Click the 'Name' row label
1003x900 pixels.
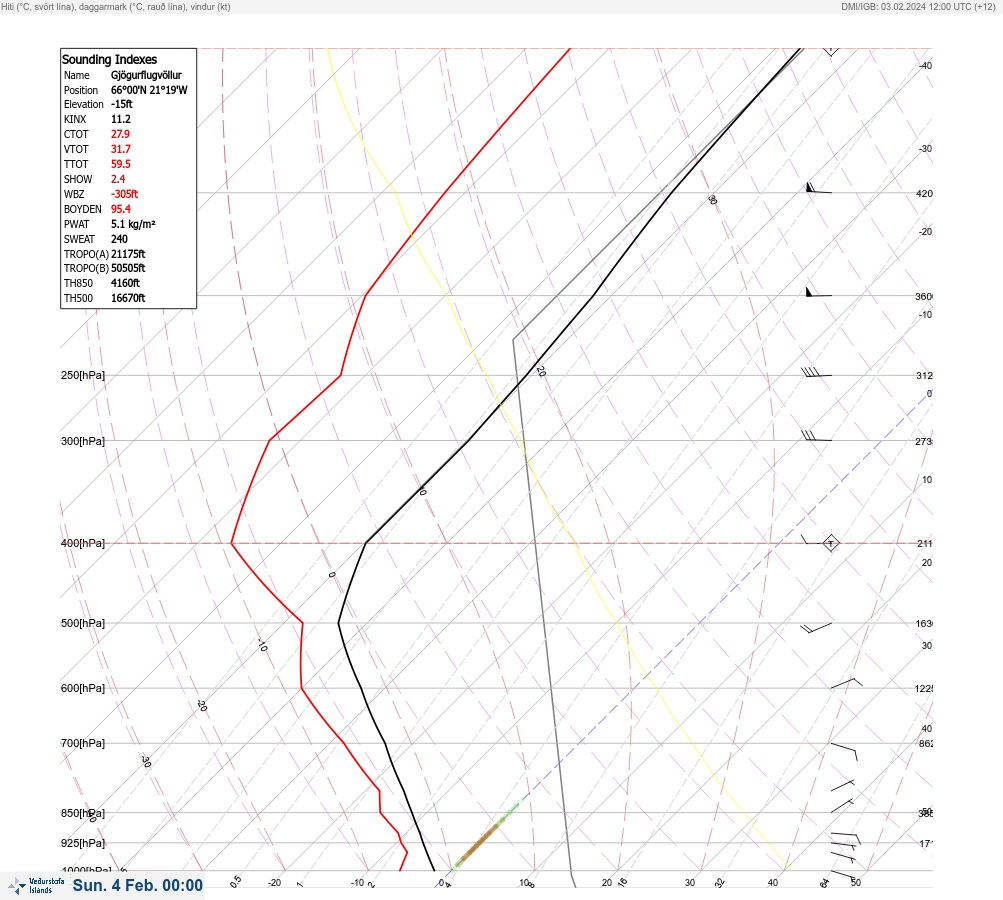point(77,75)
